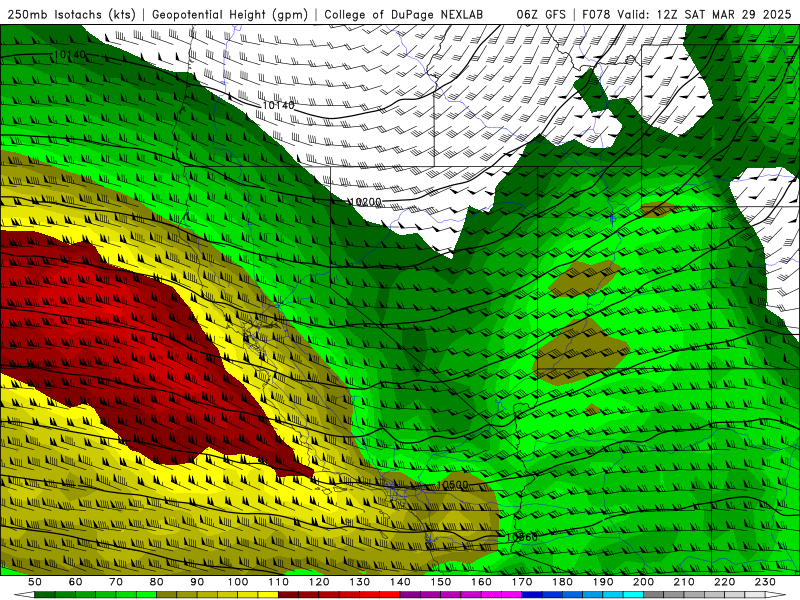Select the bright red swatch just before 140
The height and width of the screenshot is (600, 800).
390,595
